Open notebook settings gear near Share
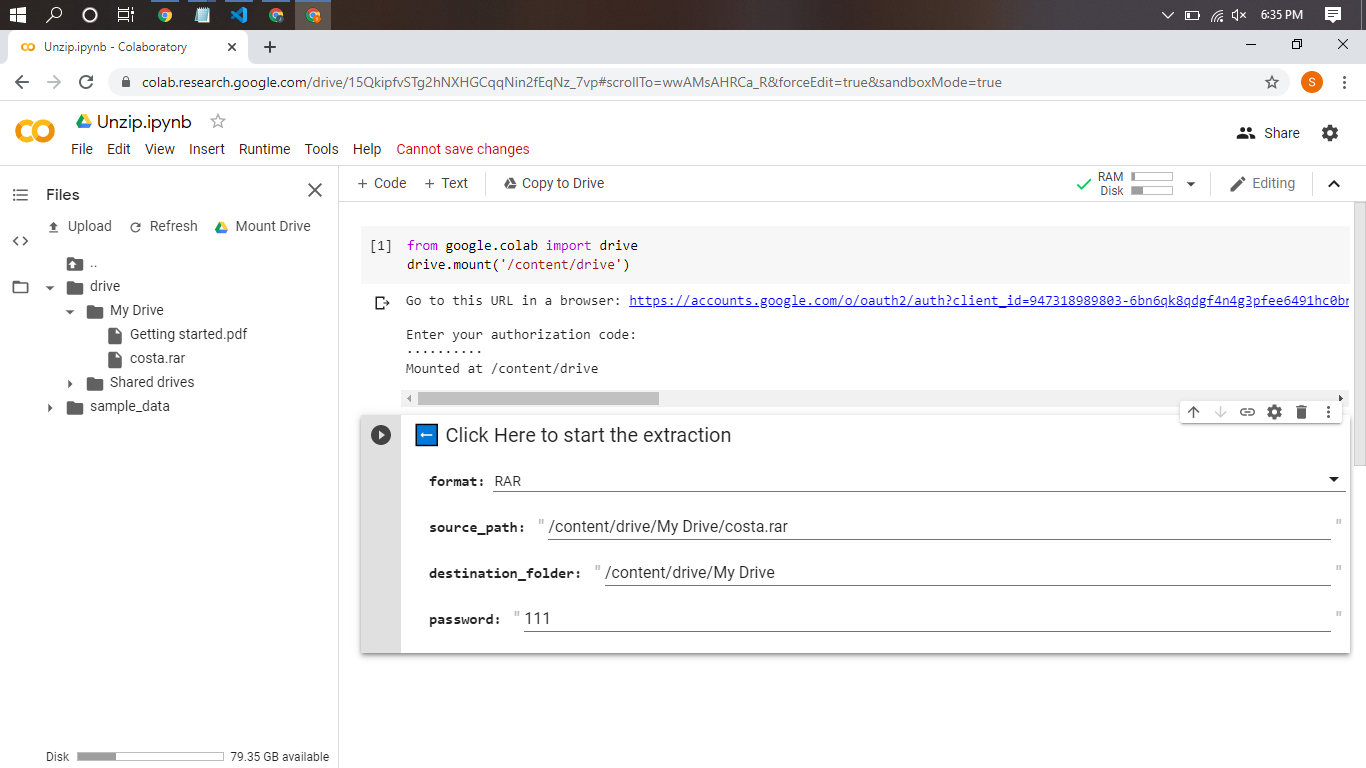The image size is (1366, 768). pyautogui.click(x=1329, y=133)
